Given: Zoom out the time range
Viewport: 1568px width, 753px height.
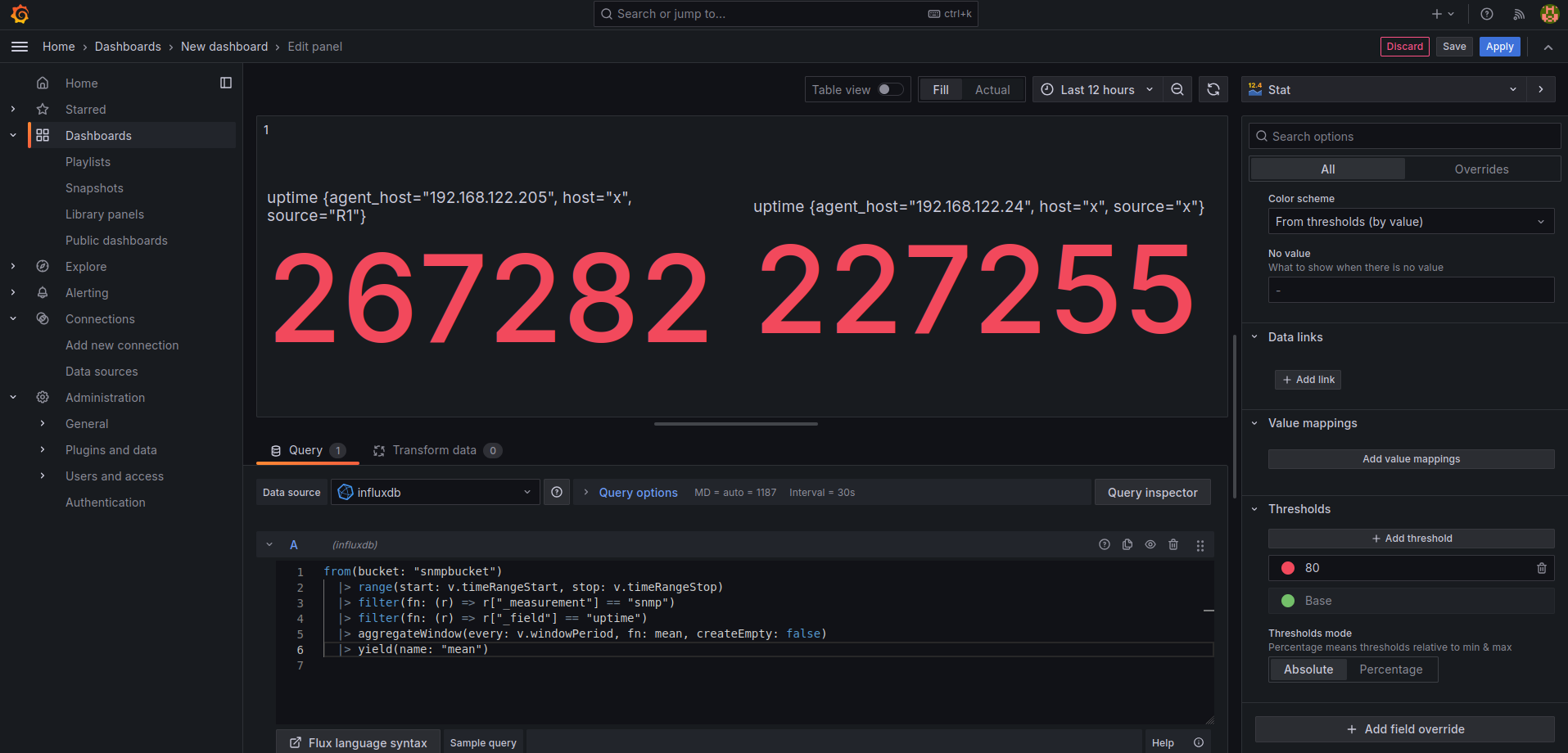Looking at the screenshot, I should pos(1177,89).
